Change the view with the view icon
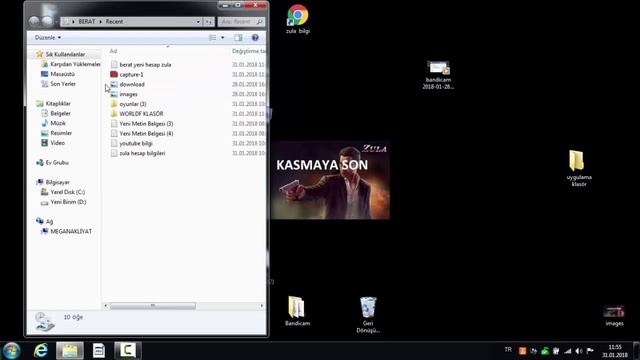This screenshot has width=640, height=360. (213, 38)
